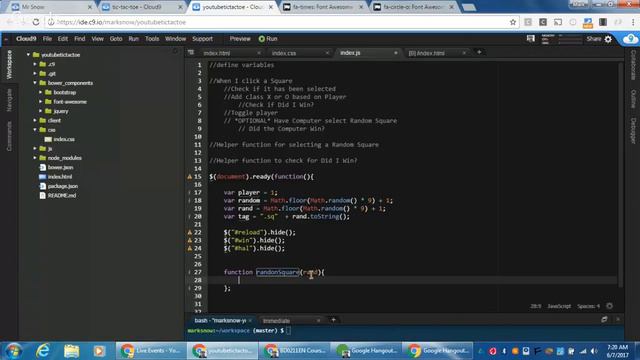This screenshot has width=640, height=360.
Task: Open the Goto menu
Action: pos(116,39)
